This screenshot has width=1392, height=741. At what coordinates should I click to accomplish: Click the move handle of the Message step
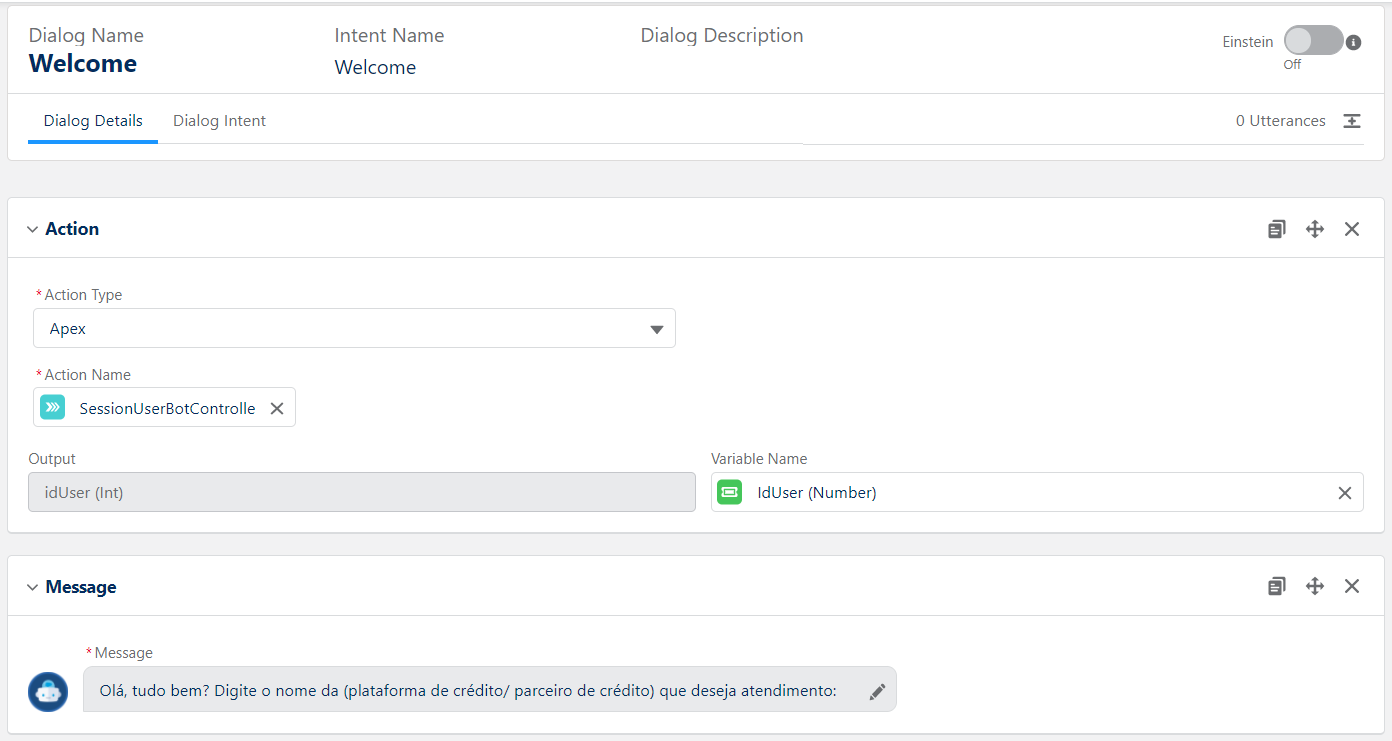point(1315,586)
